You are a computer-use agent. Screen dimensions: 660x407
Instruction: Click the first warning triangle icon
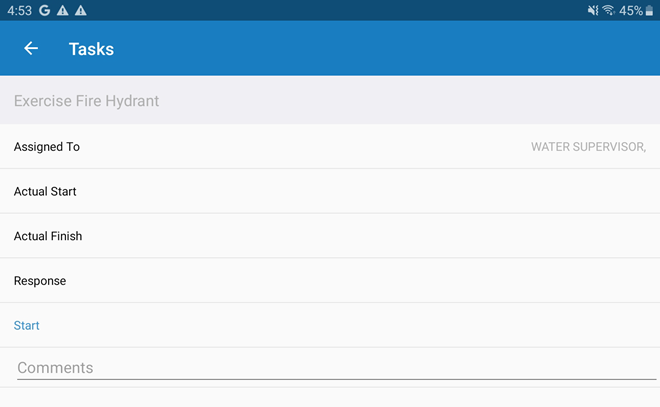[63, 10]
